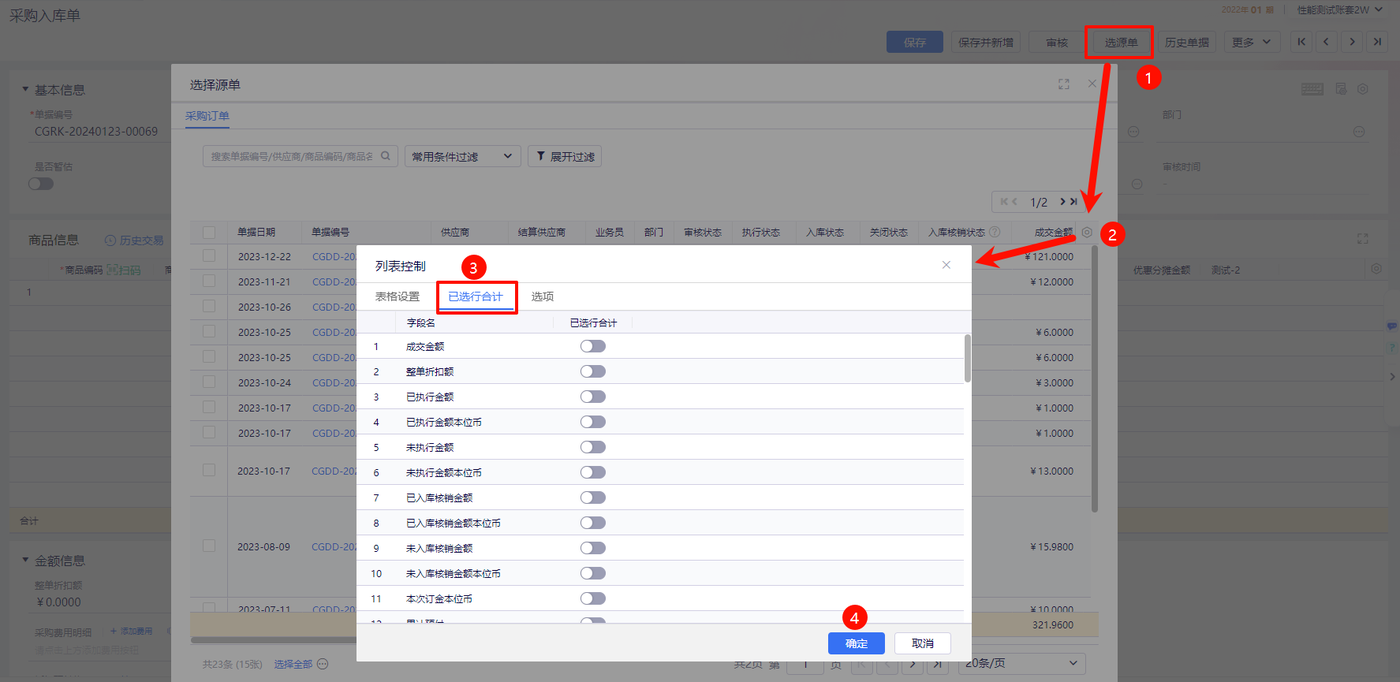Open the 常用条件过滤 dropdown
Screen dimensions: 1400x682
point(464,157)
